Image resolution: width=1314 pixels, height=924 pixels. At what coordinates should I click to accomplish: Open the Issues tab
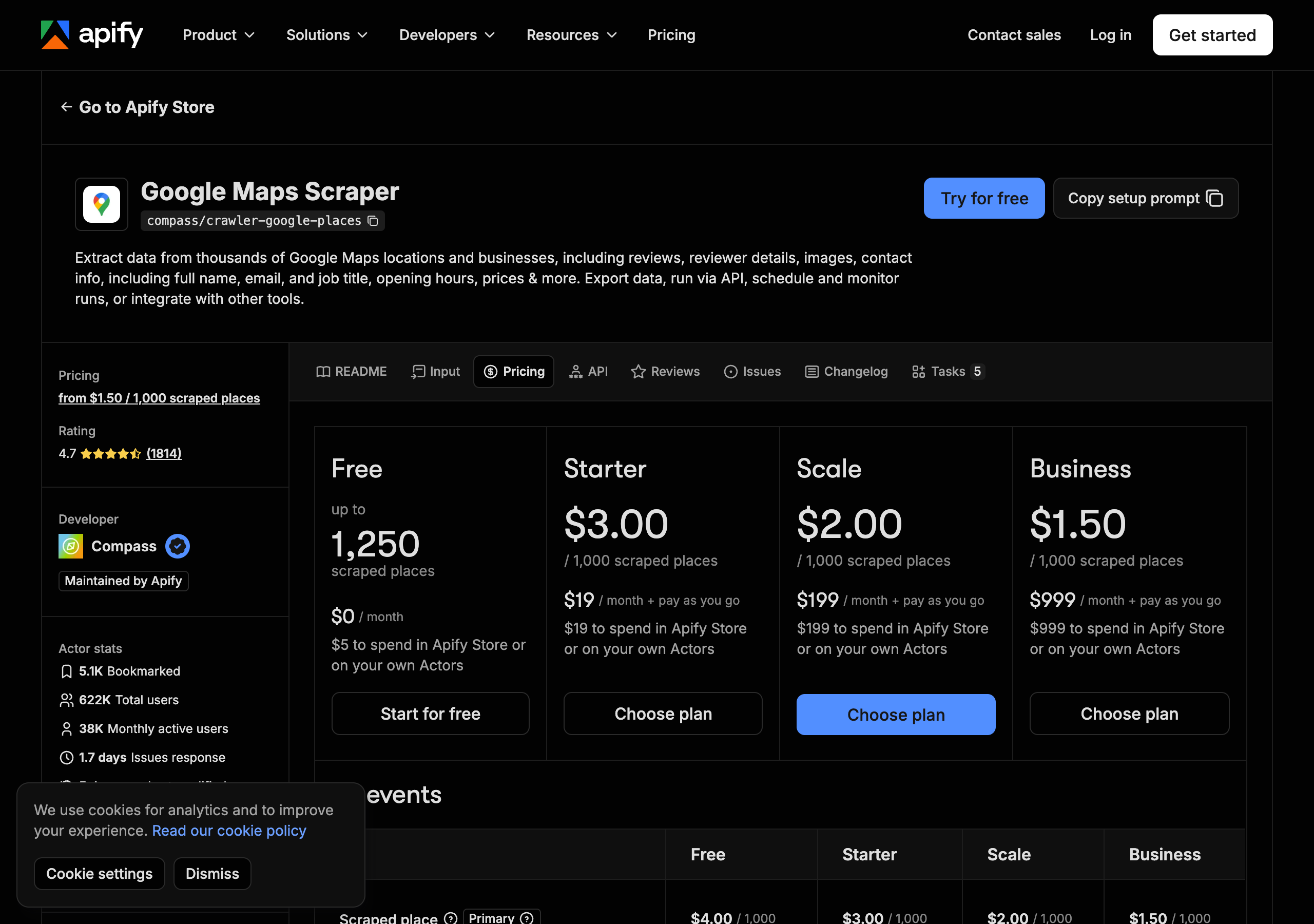click(752, 372)
